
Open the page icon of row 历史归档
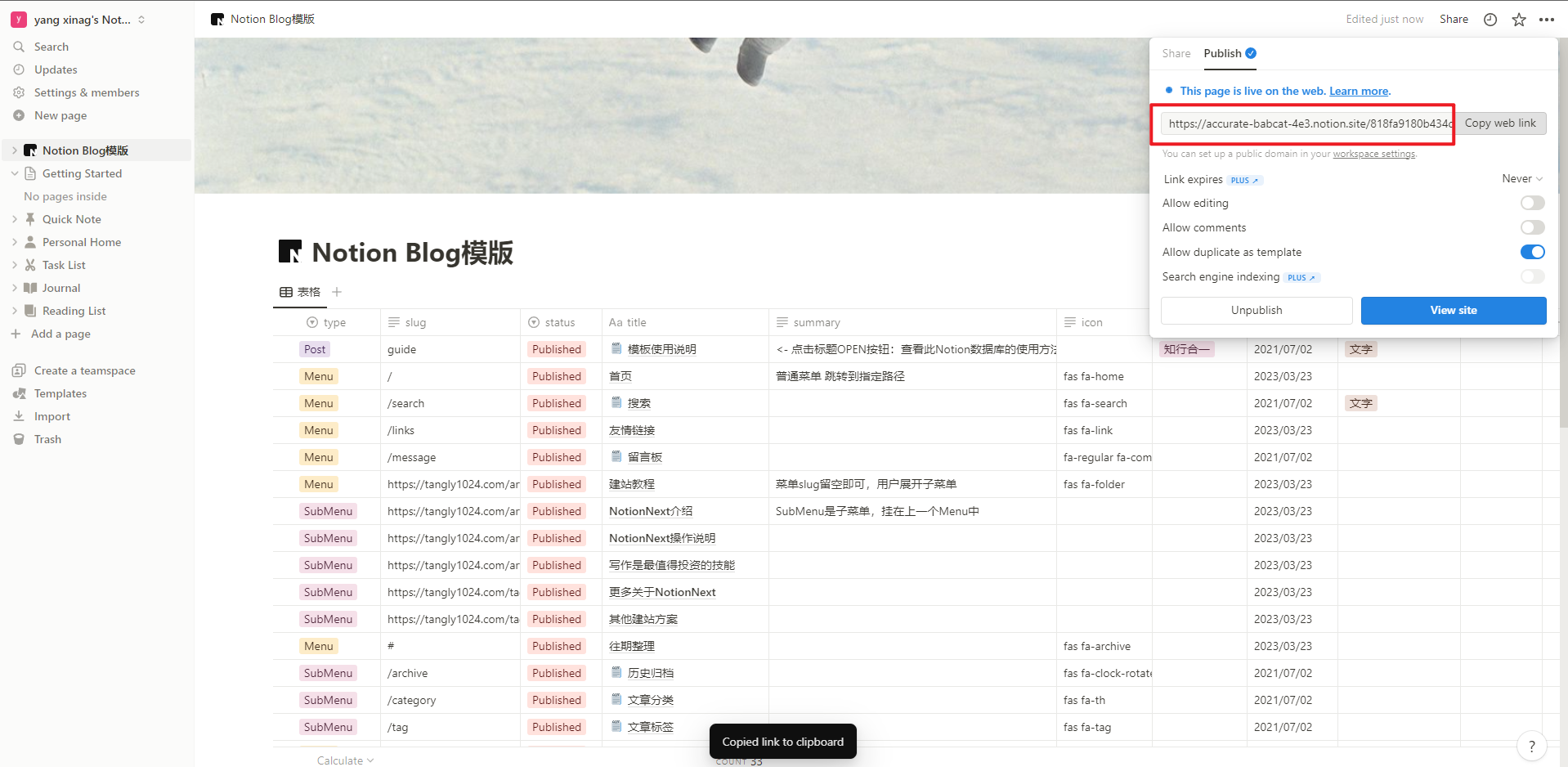(617, 673)
